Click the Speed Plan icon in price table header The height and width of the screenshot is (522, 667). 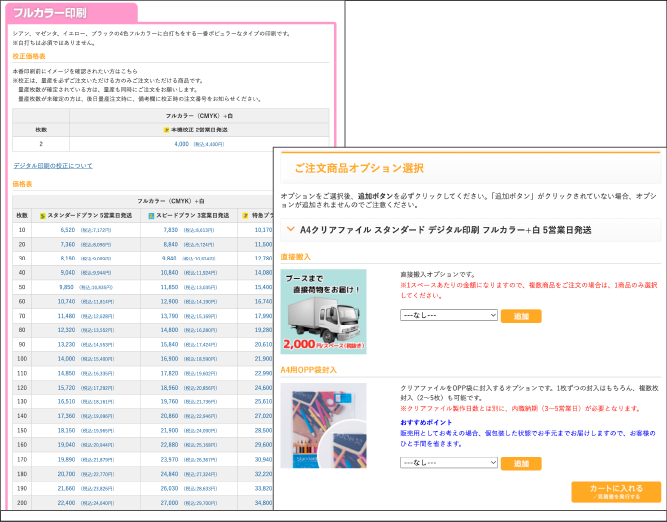(x=151, y=215)
